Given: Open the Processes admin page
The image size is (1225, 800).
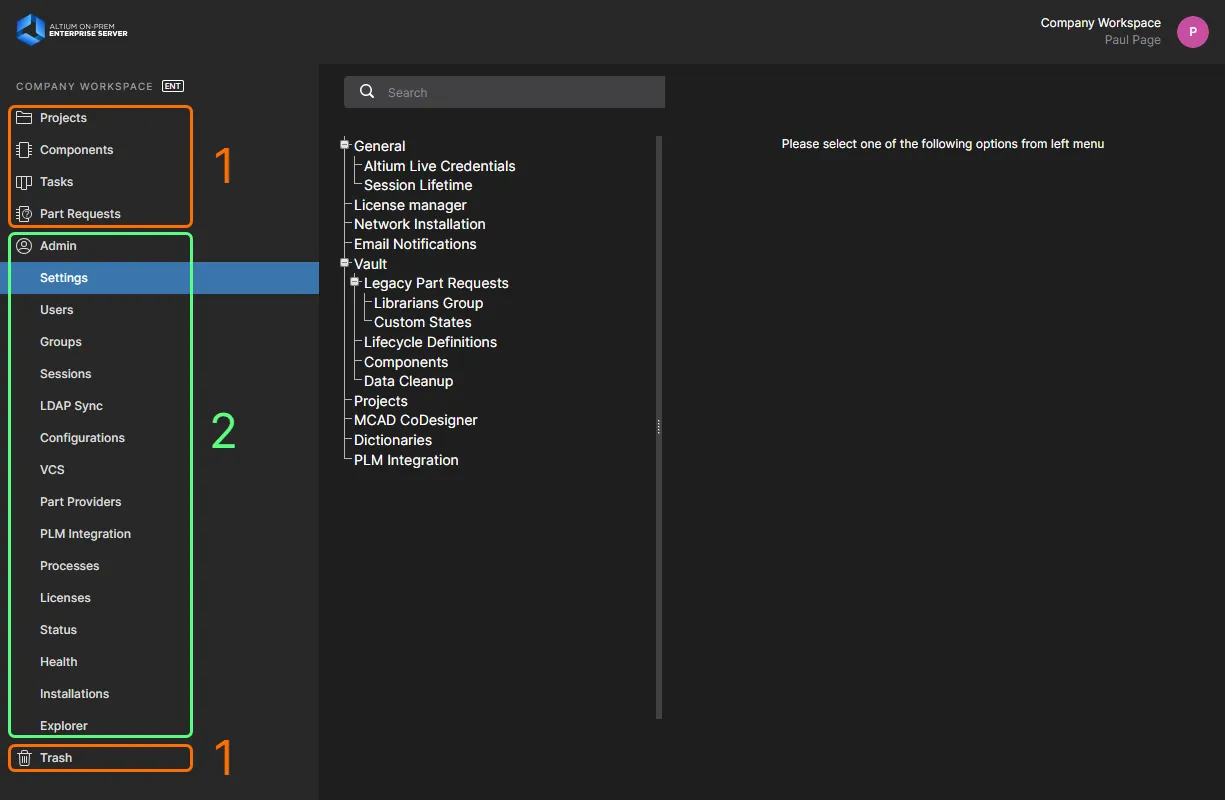Looking at the screenshot, I should coord(160,566).
